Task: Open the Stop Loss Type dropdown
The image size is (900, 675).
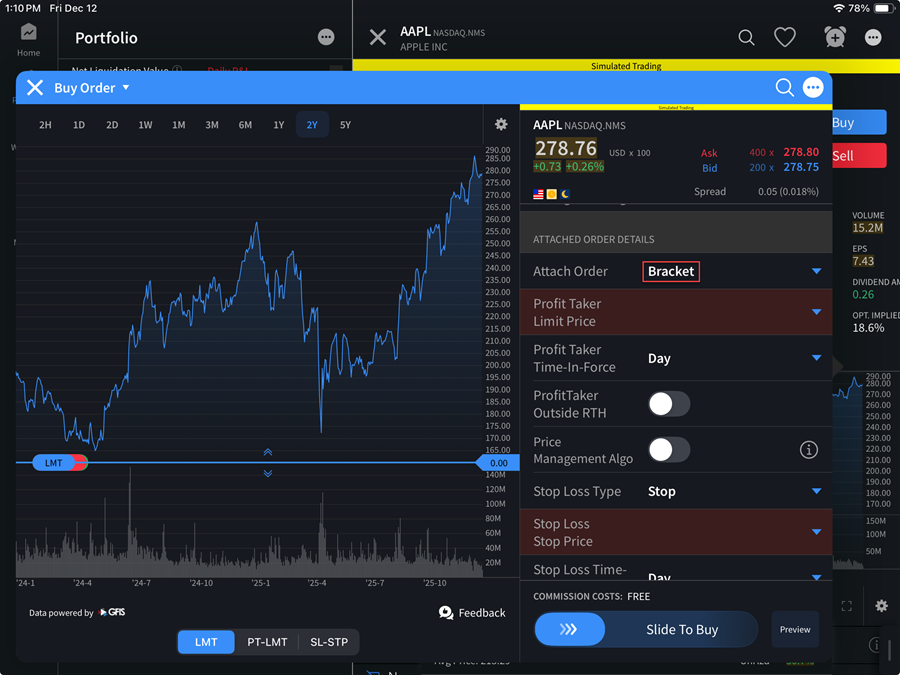Action: point(816,491)
